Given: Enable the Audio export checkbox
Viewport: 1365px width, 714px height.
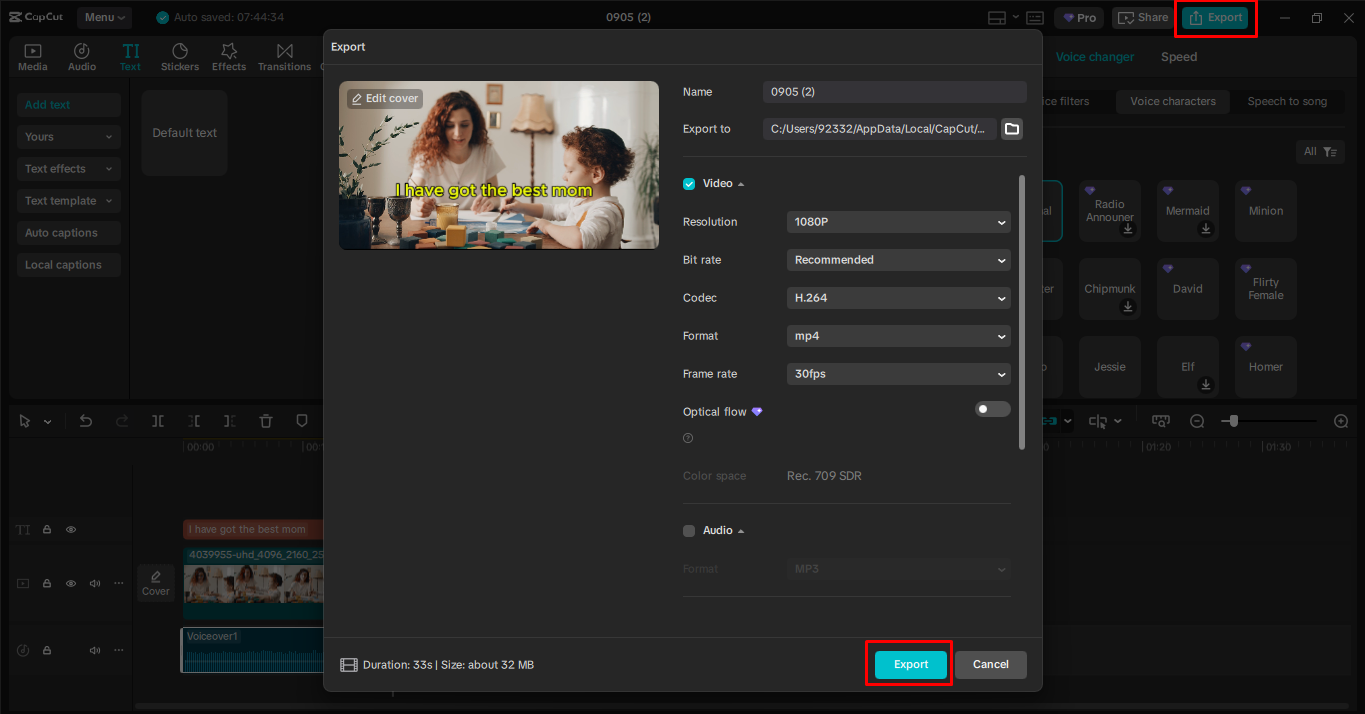Looking at the screenshot, I should pos(689,530).
